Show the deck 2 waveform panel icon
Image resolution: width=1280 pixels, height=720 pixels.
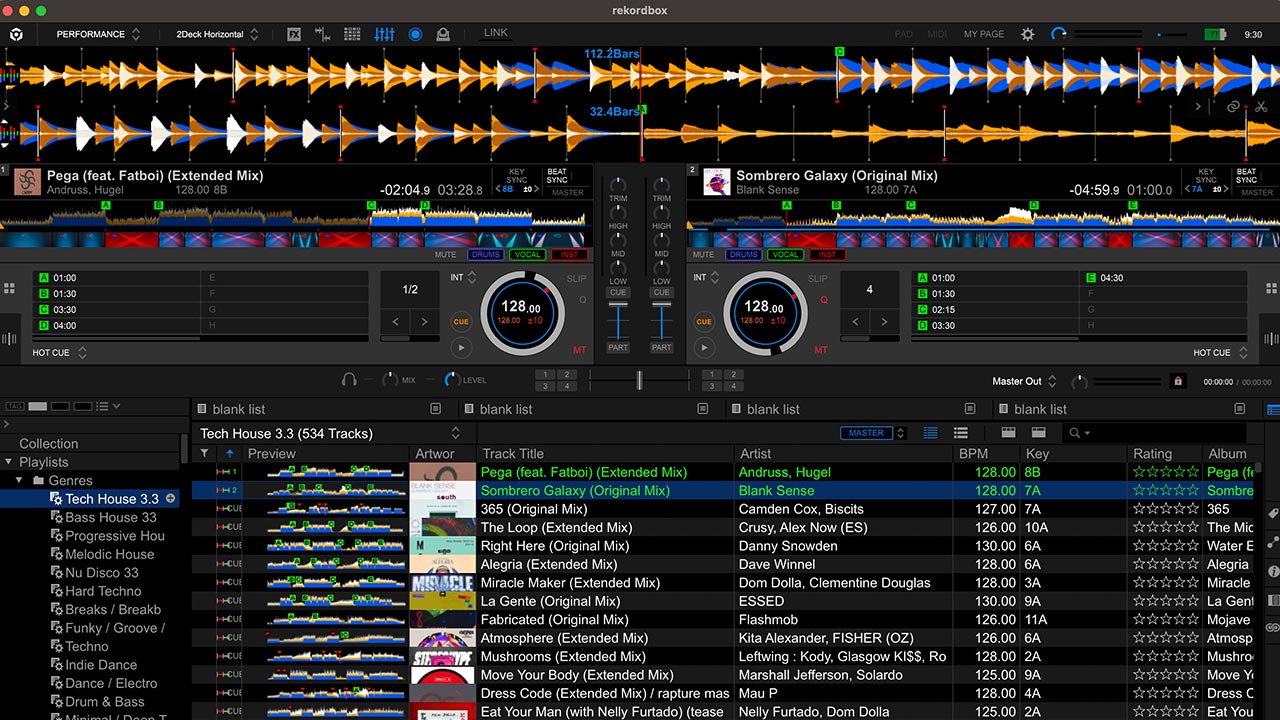(x=1271, y=339)
